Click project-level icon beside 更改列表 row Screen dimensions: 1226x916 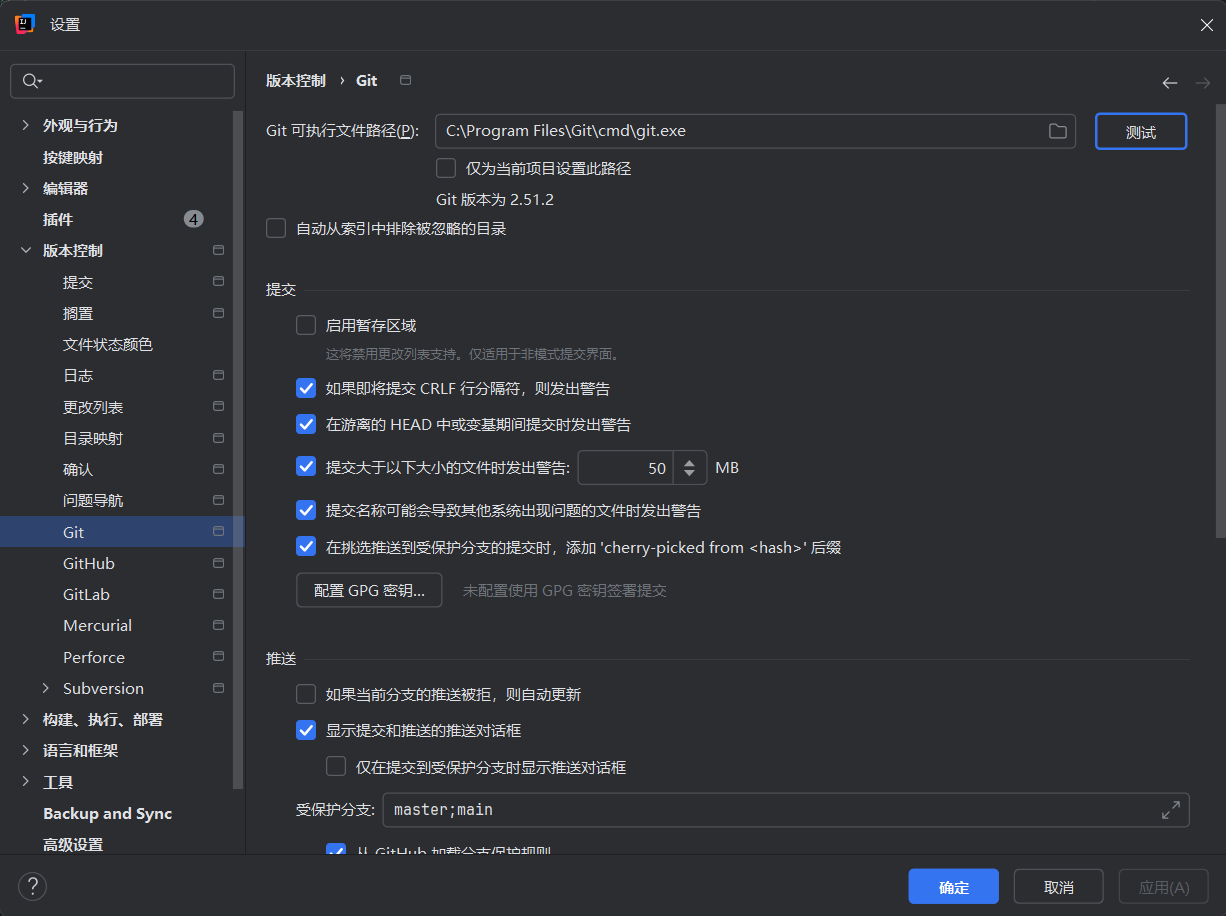coord(218,407)
